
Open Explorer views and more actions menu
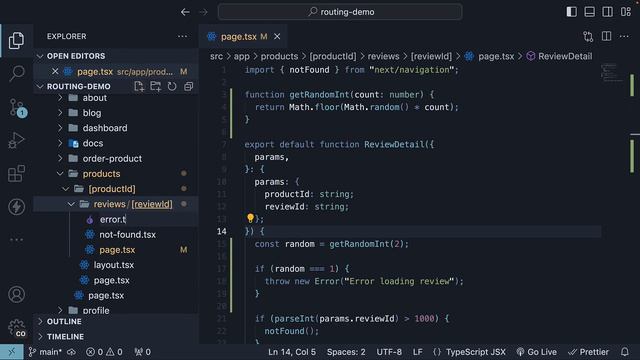click(182, 36)
